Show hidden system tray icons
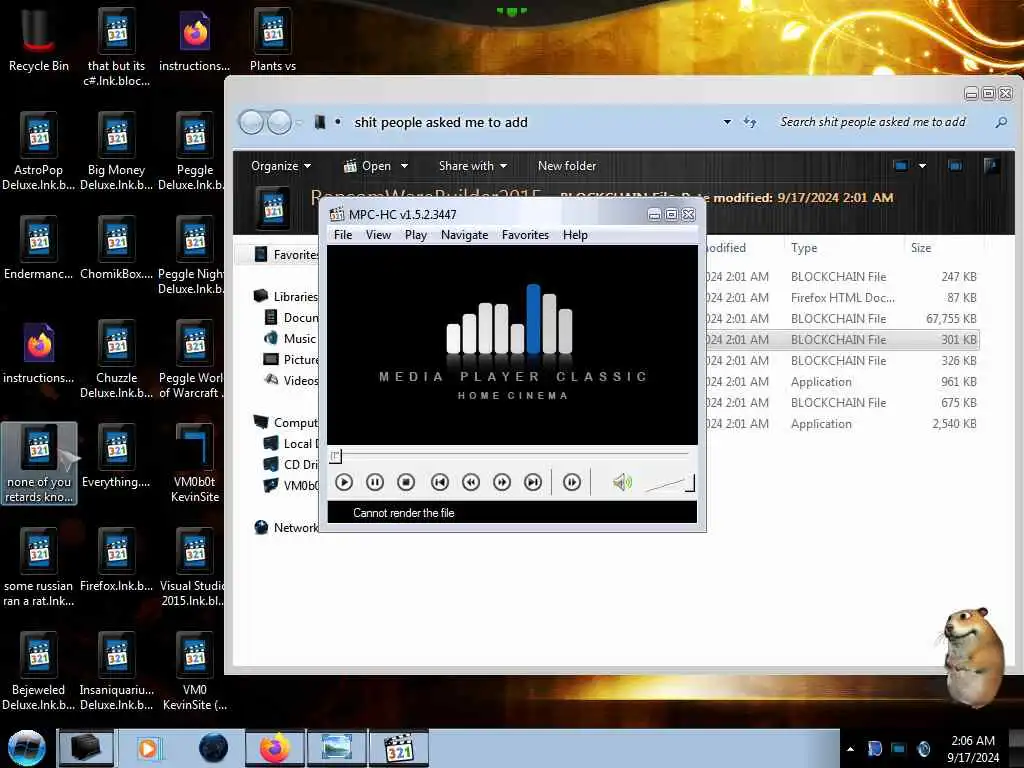 [x=850, y=749]
